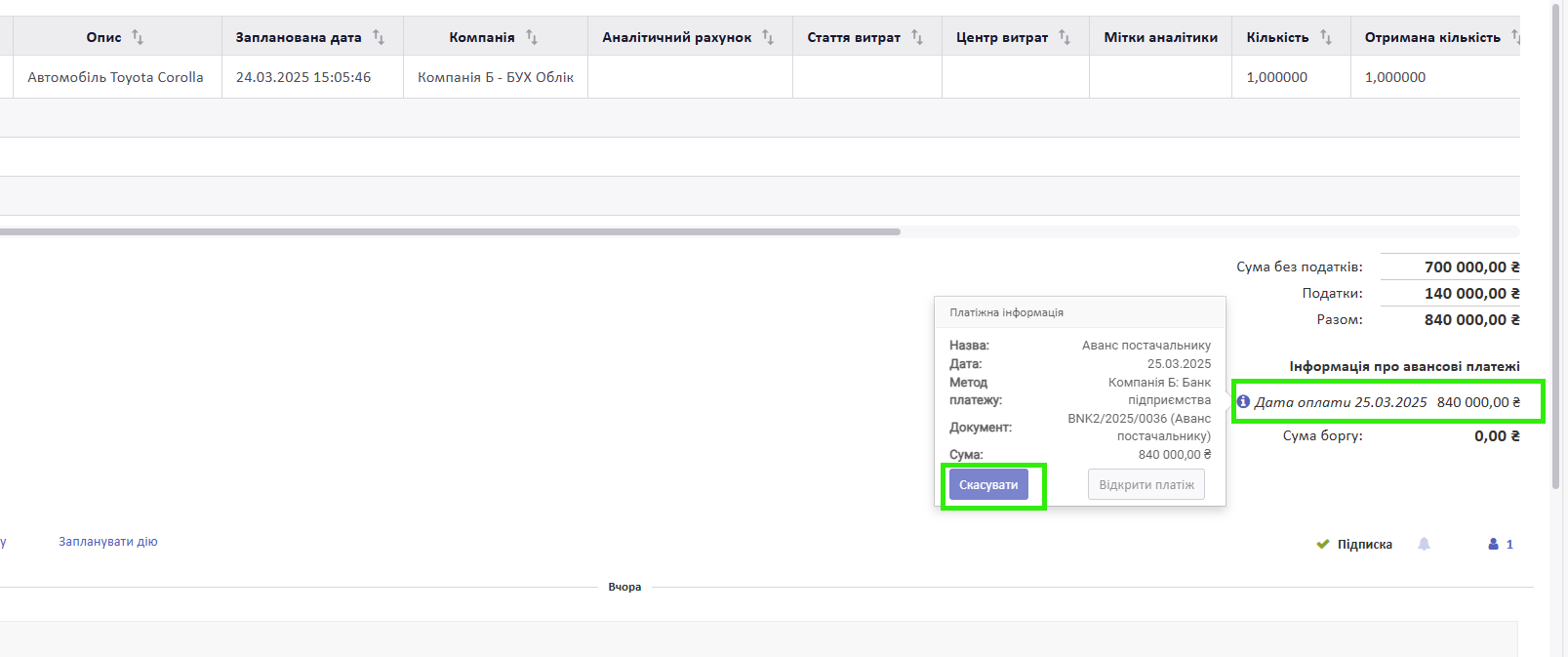Click the horizontal scrollbar under the table
Screen dimensions: 1568x657
click(450, 231)
